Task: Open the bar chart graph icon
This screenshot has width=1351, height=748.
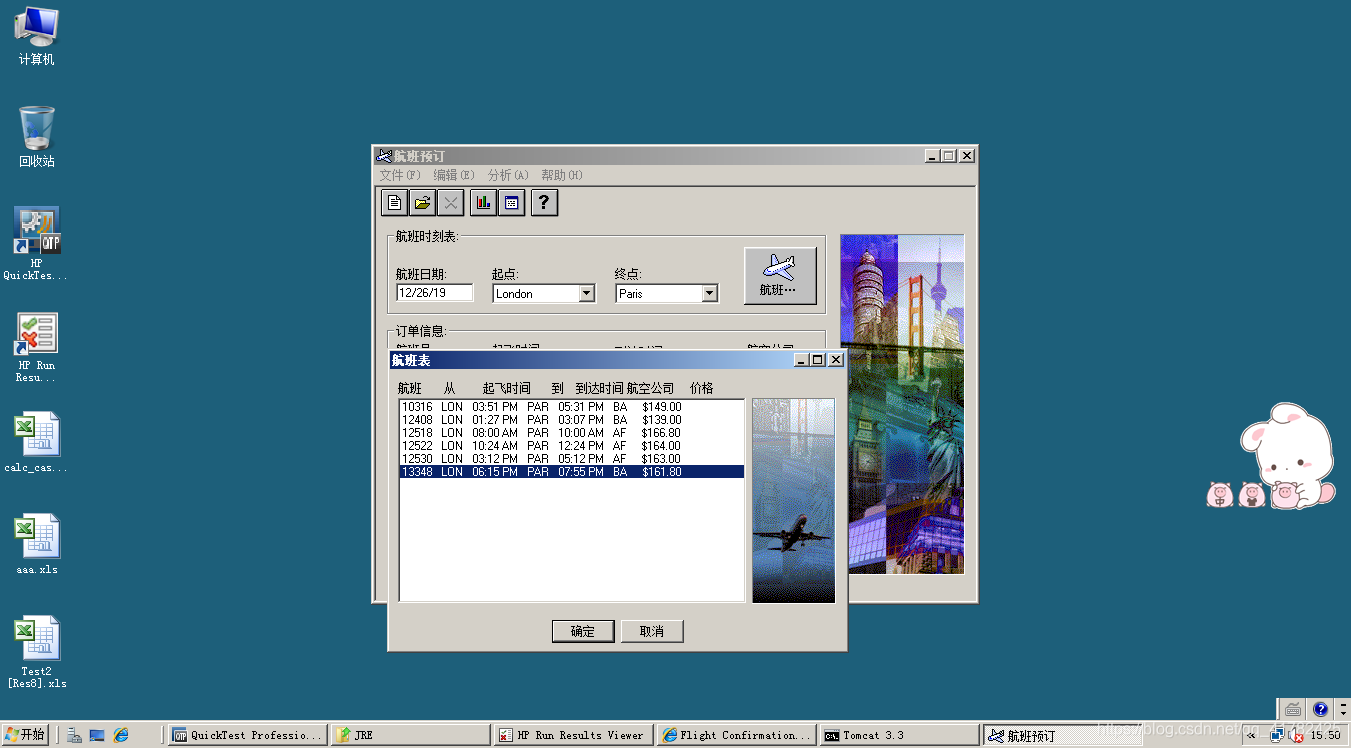Action: (x=483, y=203)
